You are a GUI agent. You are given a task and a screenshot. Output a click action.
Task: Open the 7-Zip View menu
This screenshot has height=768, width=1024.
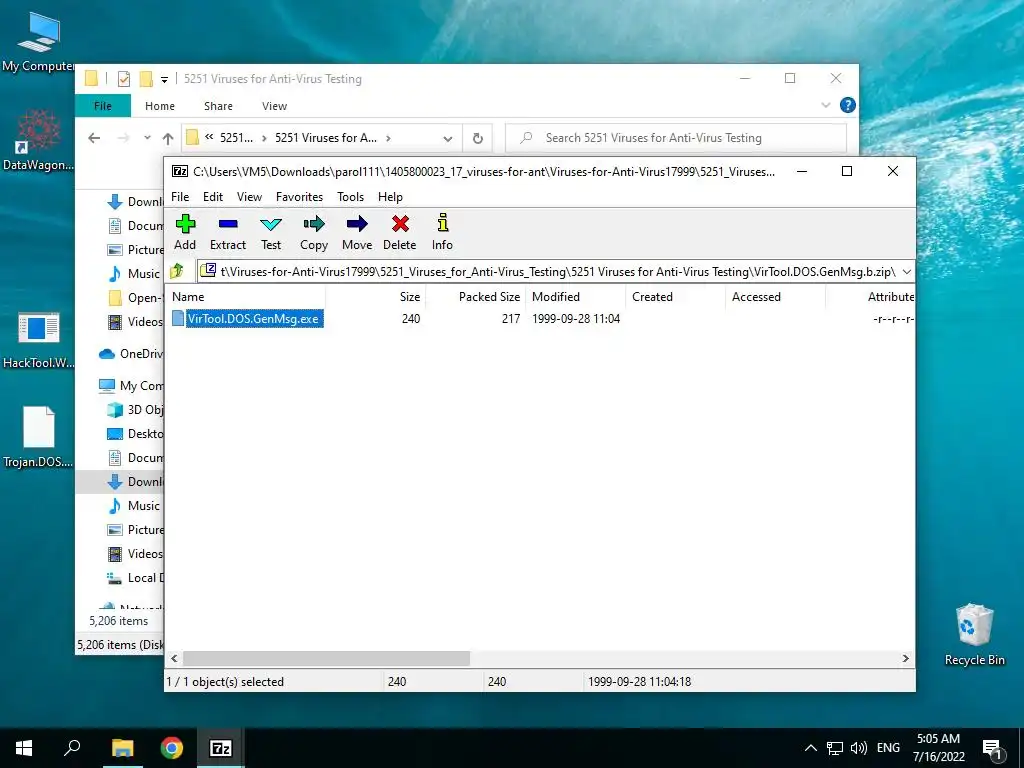[x=249, y=197]
